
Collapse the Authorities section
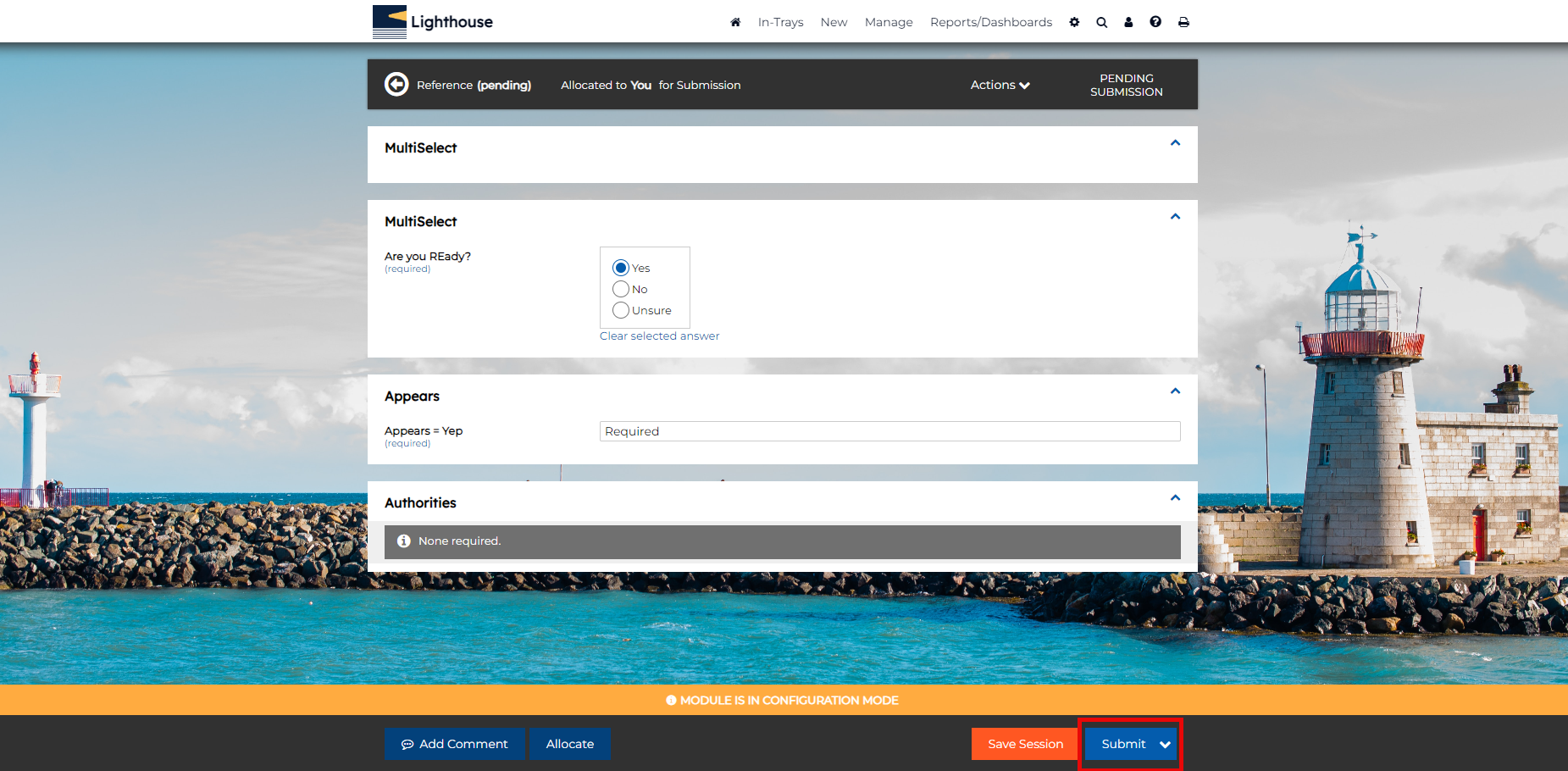[1175, 498]
